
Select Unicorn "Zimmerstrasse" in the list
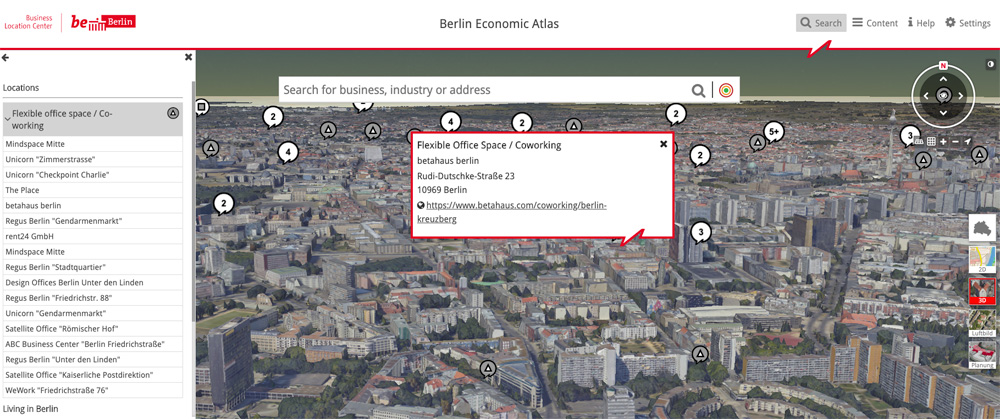click(x=92, y=159)
